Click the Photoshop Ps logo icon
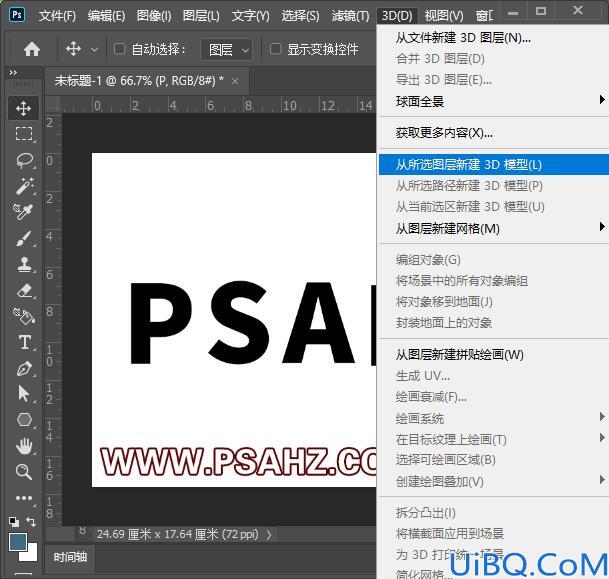Screen dimensions: 609x579 coord(17,15)
